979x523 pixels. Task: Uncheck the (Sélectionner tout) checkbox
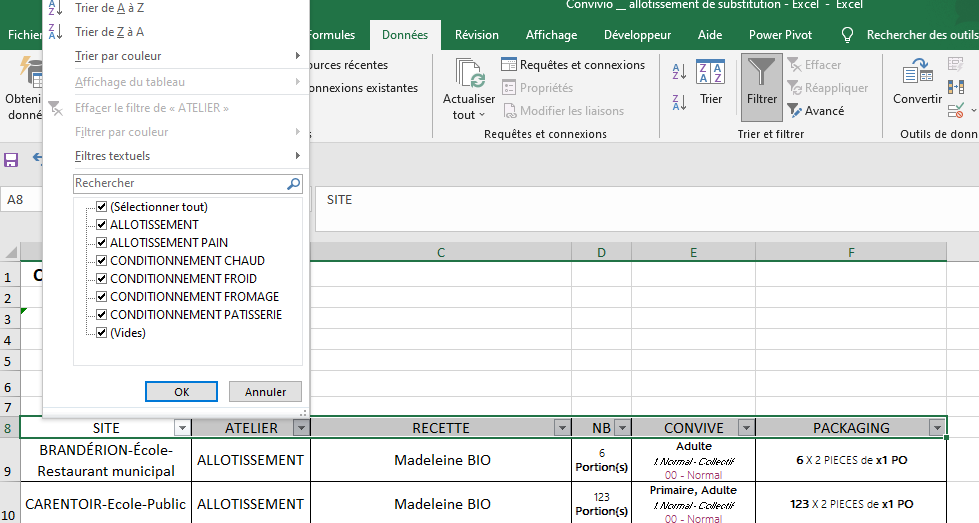(101, 207)
